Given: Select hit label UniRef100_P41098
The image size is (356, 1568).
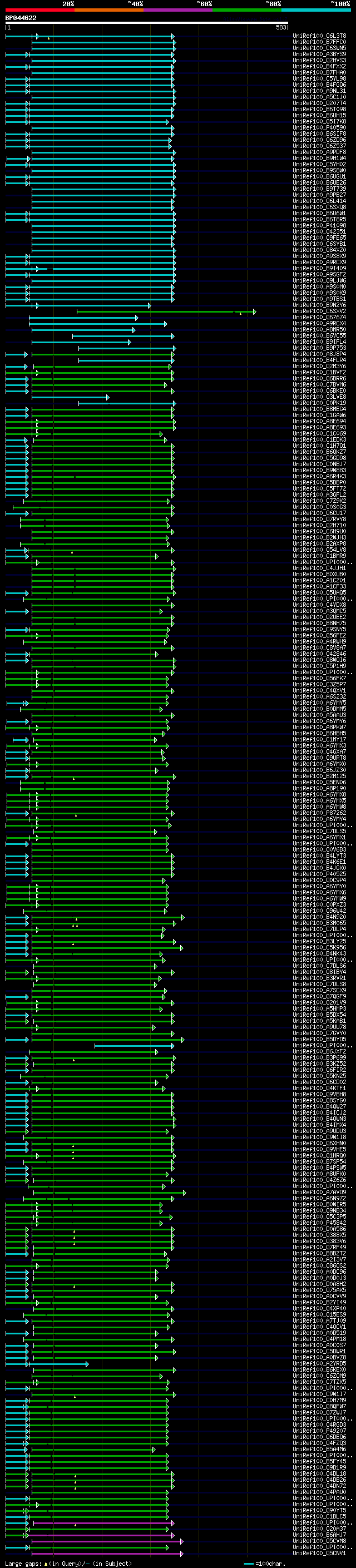Looking at the screenshot, I should [319, 225].
